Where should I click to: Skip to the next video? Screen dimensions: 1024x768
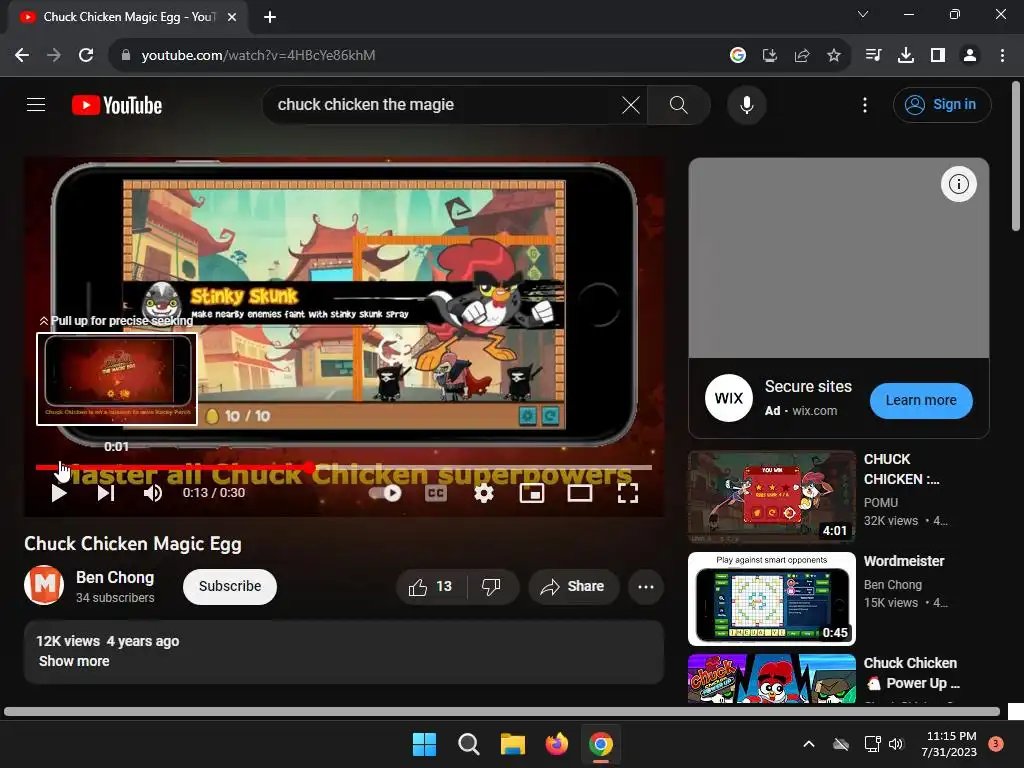tap(106, 493)
